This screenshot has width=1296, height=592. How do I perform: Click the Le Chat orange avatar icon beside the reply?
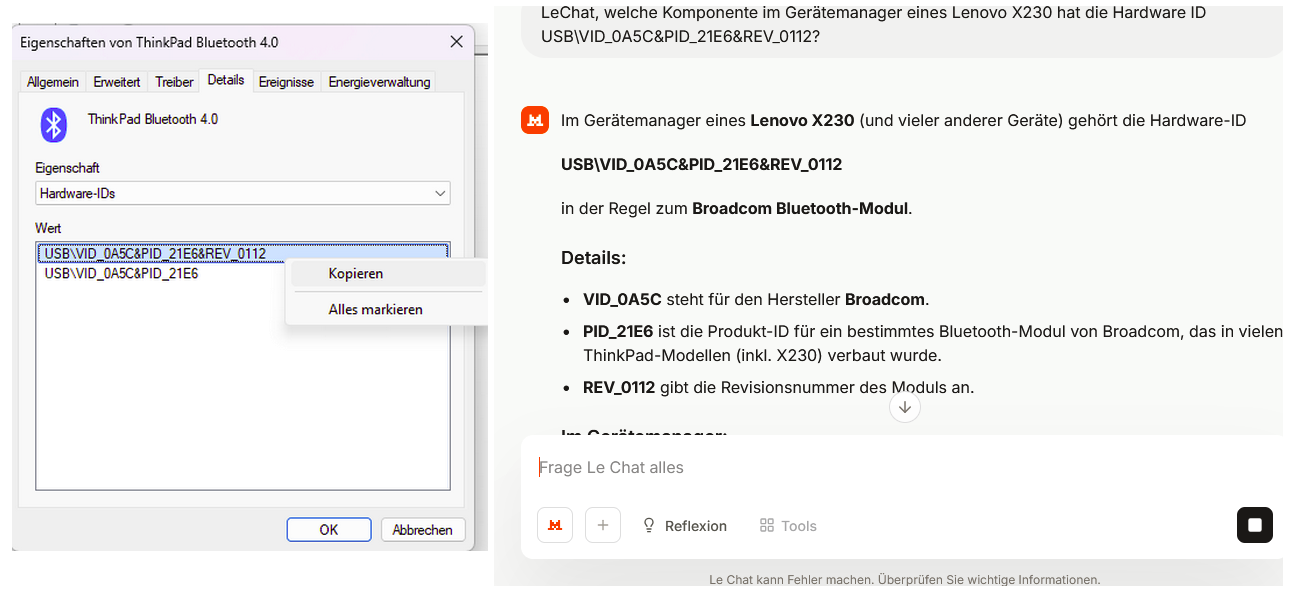(x=535, y=120)
